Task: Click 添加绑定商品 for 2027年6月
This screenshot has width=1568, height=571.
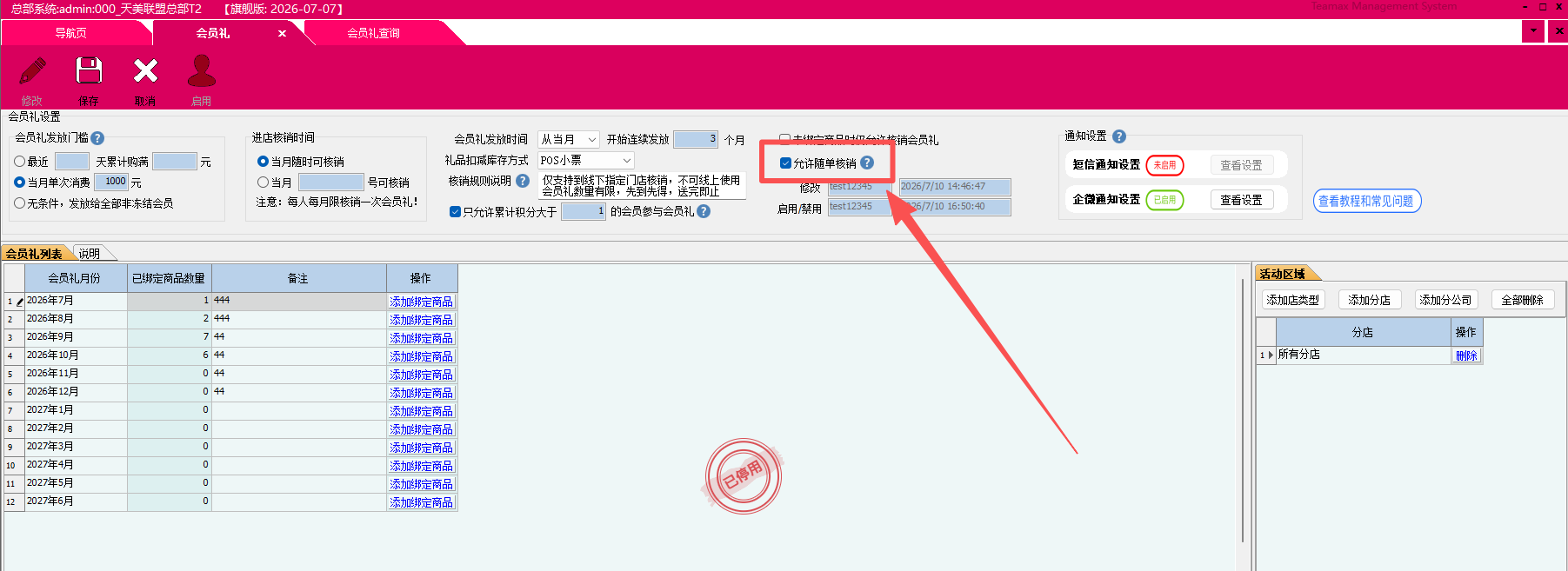Action: (x=421, y=502)
